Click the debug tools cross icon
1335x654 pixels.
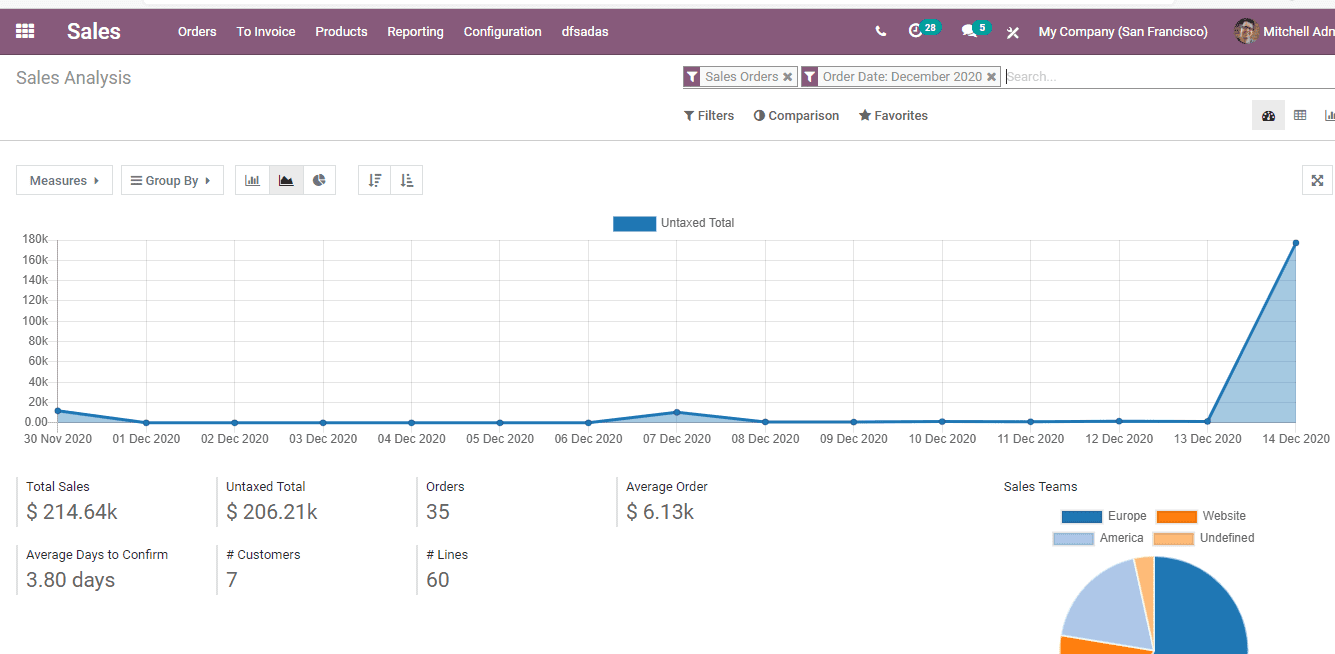pyautogui.click(x=1013, y=32)
